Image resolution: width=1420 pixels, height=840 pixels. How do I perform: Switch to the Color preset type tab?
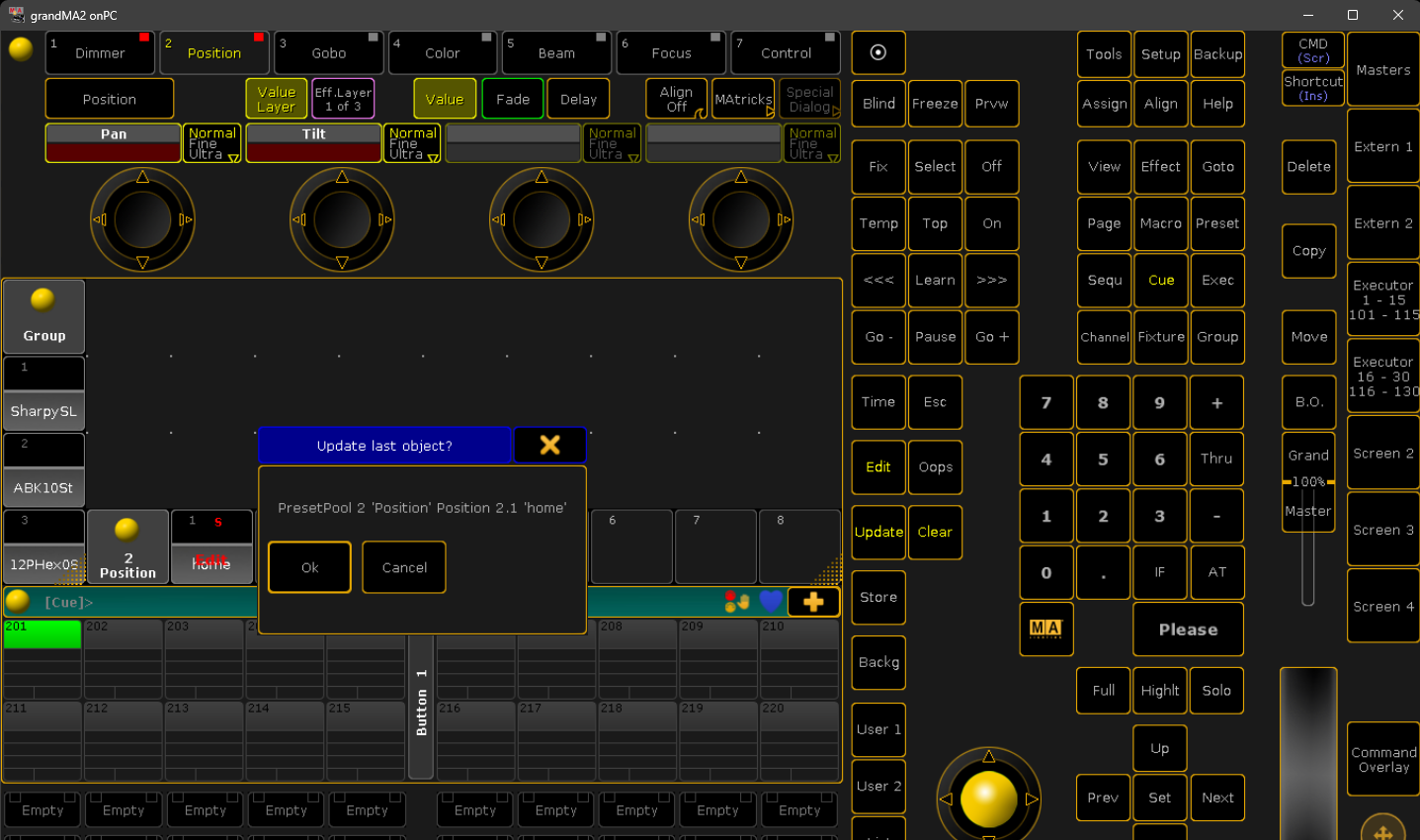click(443, 52)
